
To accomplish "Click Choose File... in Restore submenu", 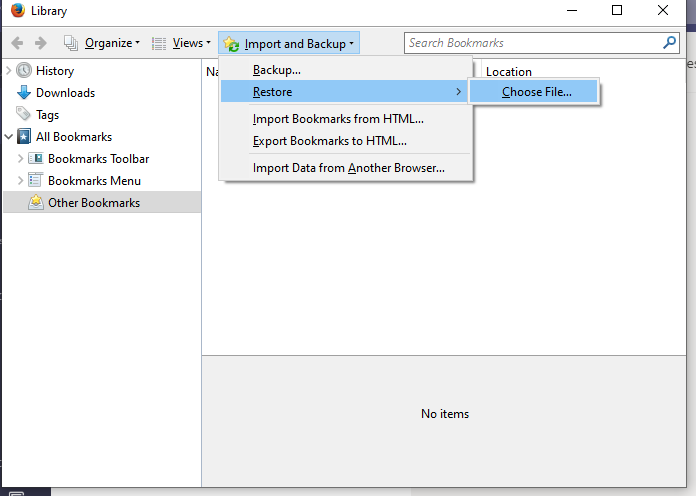I will tap(534, 91).
